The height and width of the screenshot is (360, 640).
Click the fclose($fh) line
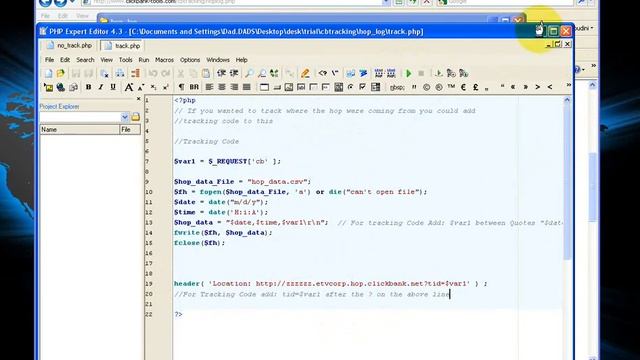199,243
